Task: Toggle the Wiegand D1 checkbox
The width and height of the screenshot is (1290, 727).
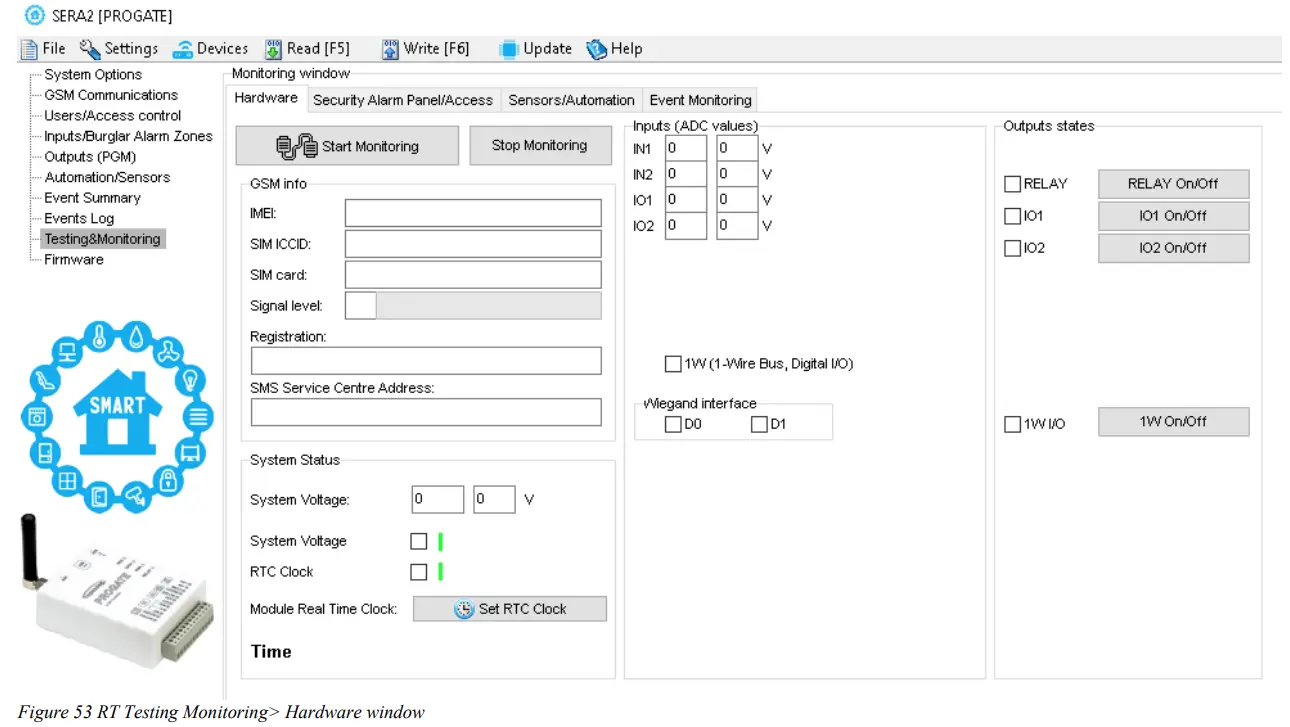Action: coord(759,424)
